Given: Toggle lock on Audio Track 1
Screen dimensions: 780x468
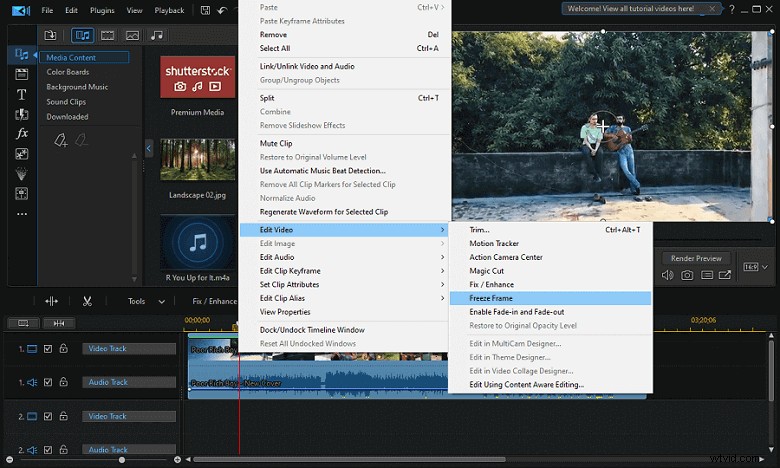Looking at the screenshot, I should click(x=64, y=382).
